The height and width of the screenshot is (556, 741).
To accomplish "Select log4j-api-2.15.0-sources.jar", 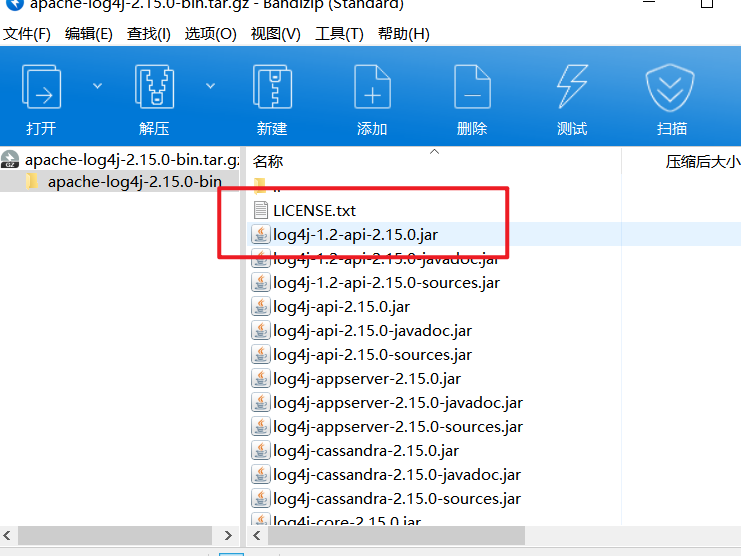I will 372,355.
